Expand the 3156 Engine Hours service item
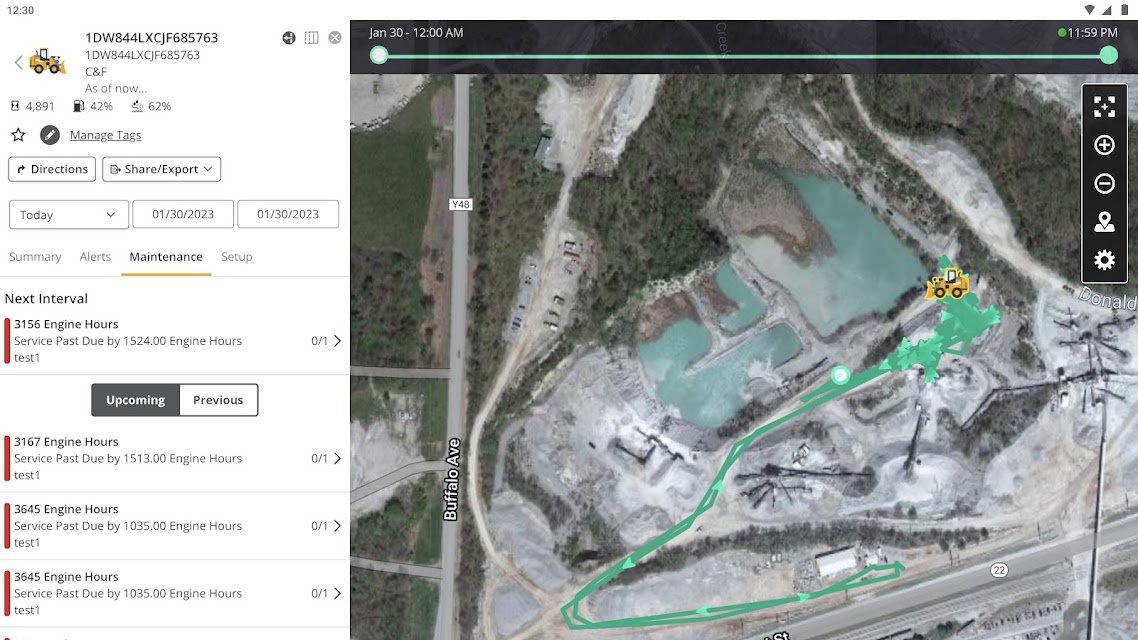 [x=174, y=341]
